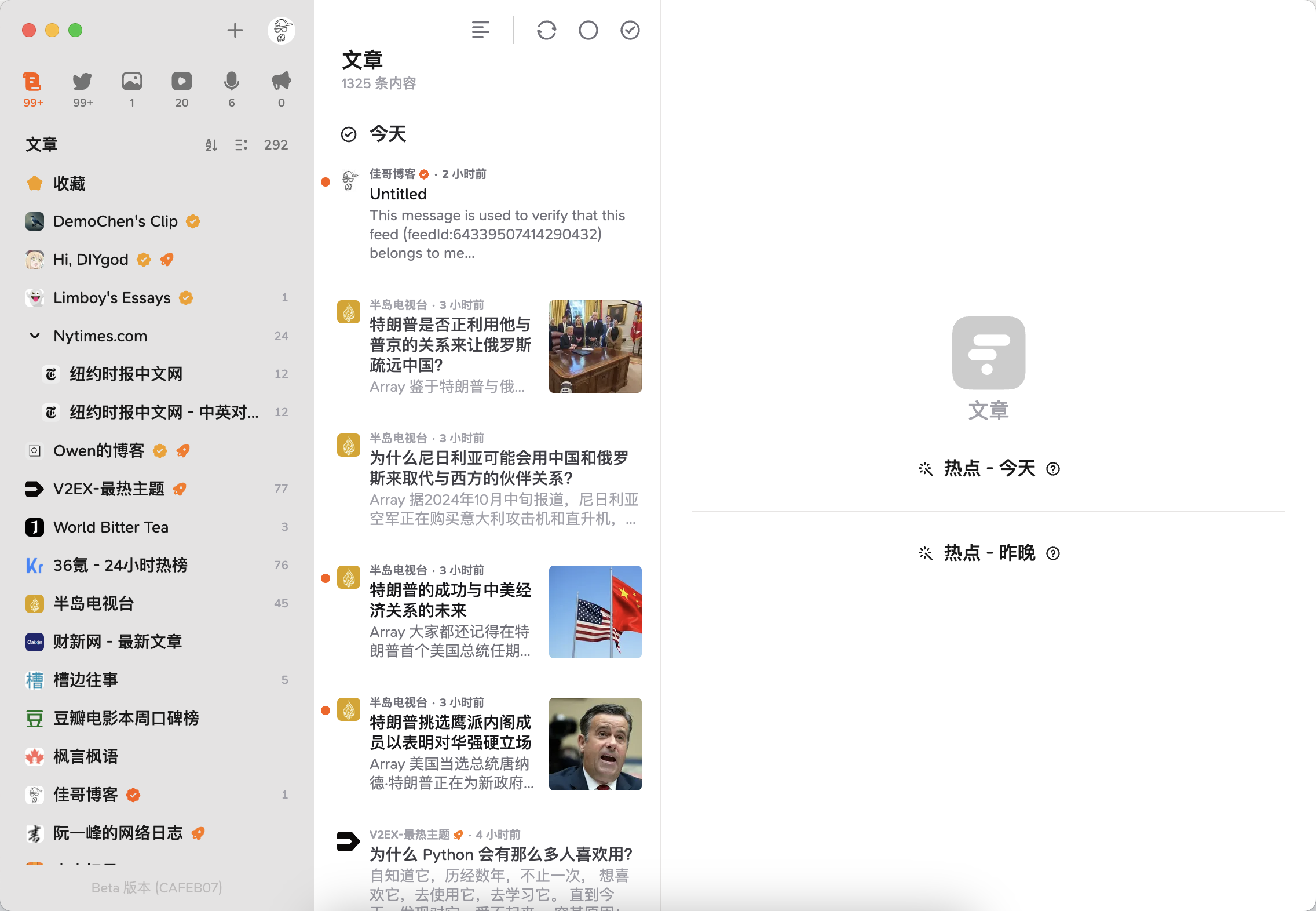Click the 292 unread count in sidebar header
Image resolution: width=1316 pixels, height=911 pixels.
click(276, 145)
